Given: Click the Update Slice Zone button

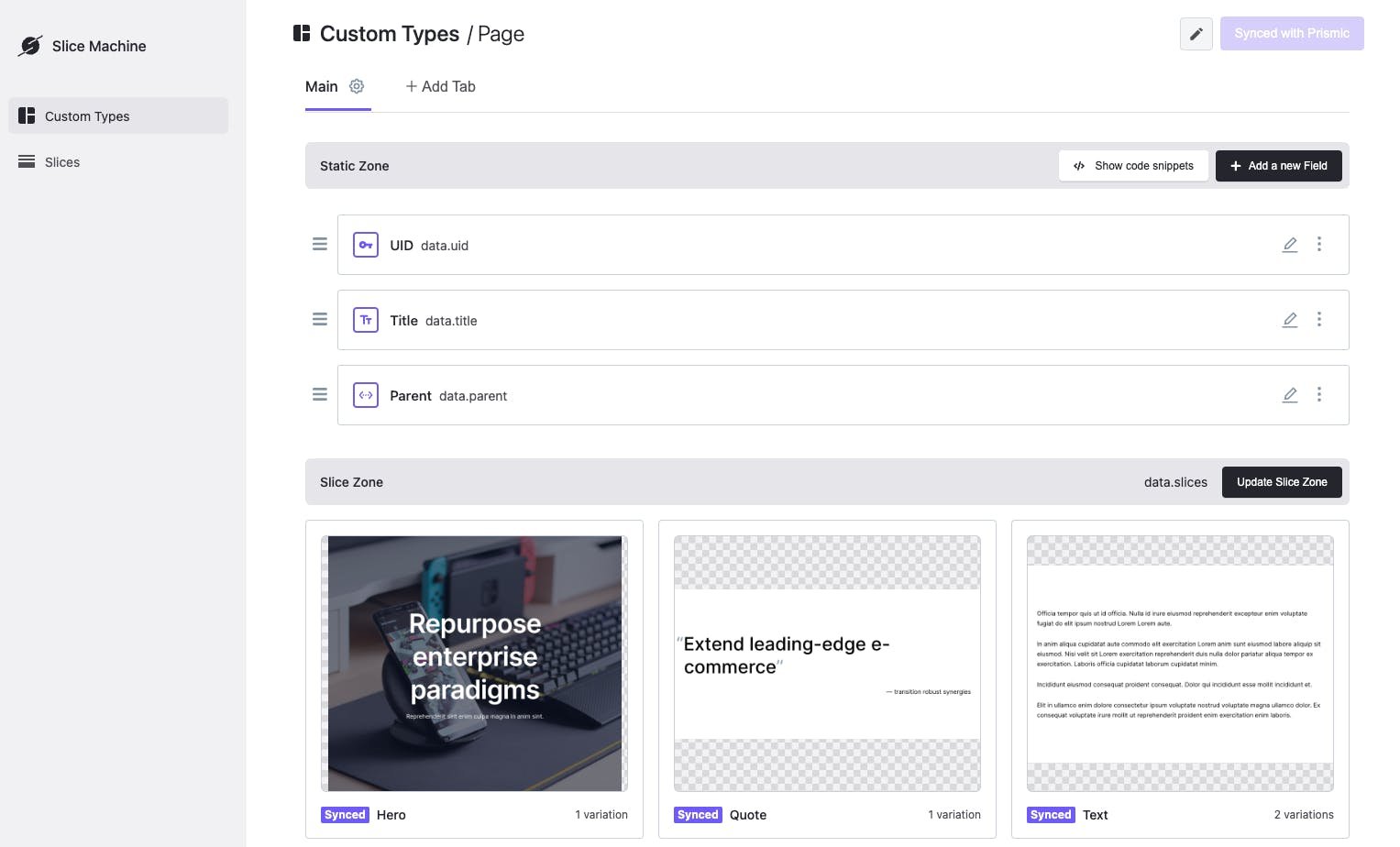Looking at the screenshot, I should pyautogui.click(x=1282, y=481).
